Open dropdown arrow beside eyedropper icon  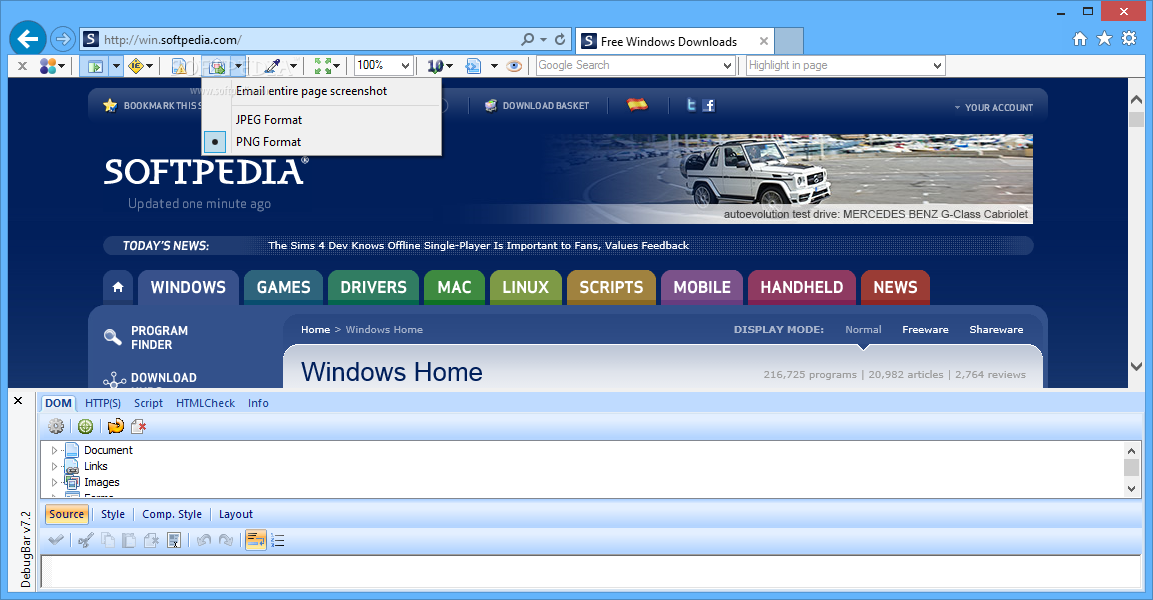pos(293,66)
